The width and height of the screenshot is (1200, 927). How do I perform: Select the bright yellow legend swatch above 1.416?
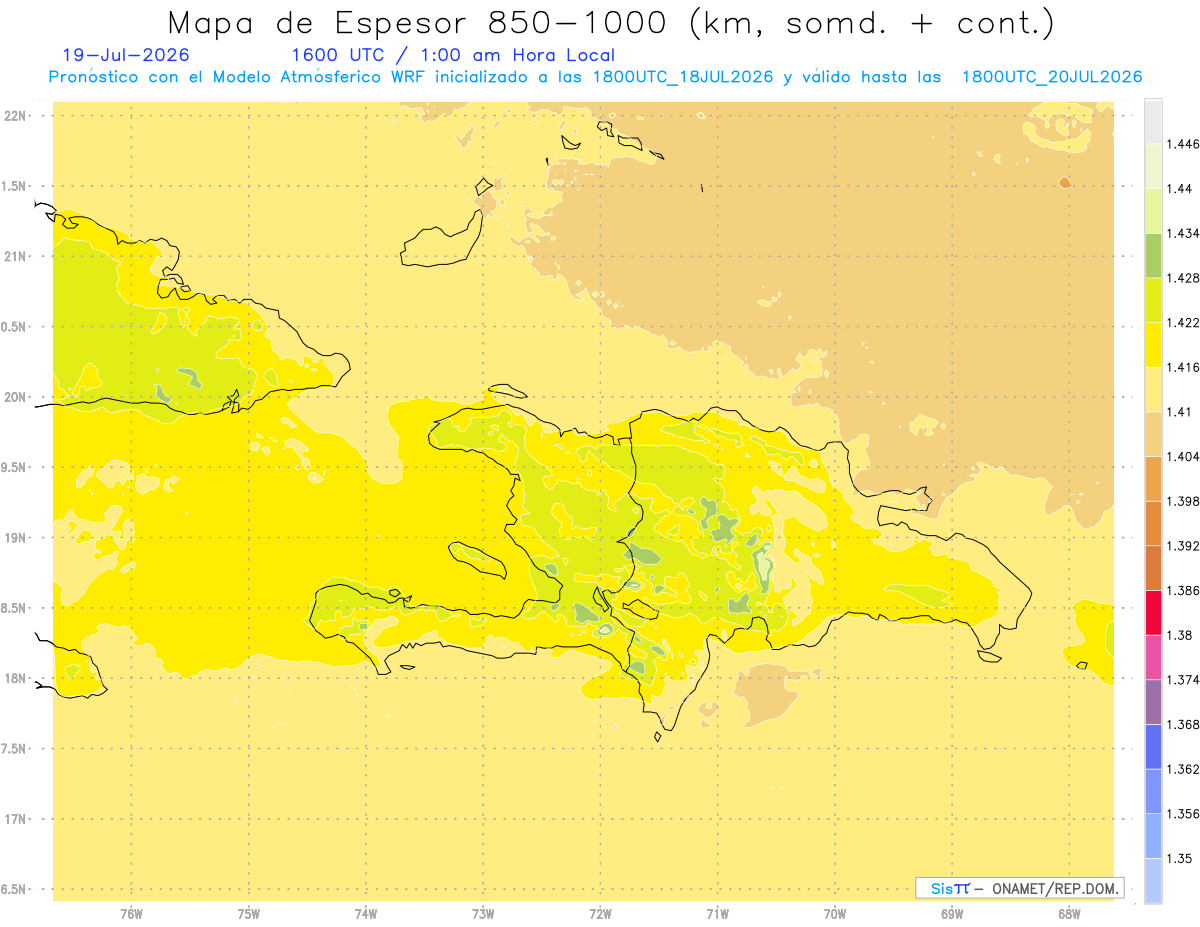tap(1153, 345)
